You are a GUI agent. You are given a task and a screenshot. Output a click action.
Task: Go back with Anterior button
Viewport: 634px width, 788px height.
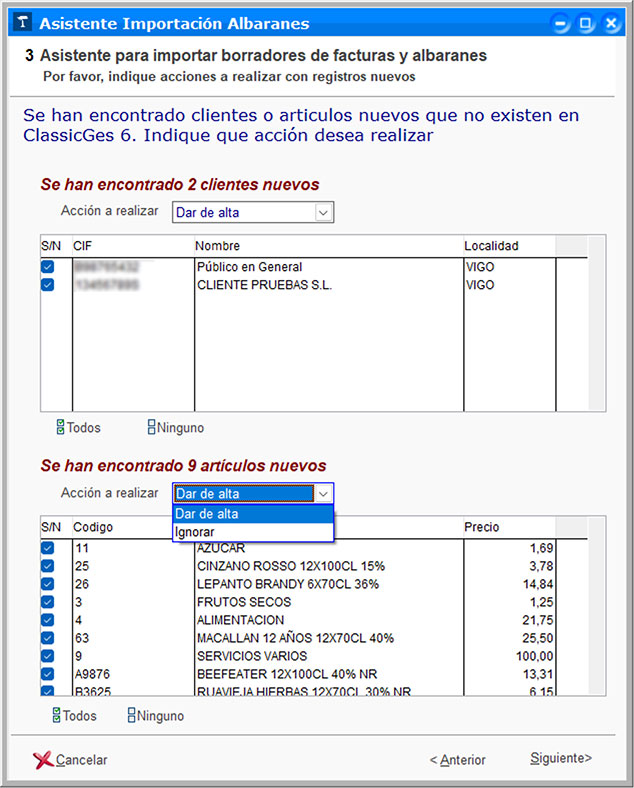(458, 760)
